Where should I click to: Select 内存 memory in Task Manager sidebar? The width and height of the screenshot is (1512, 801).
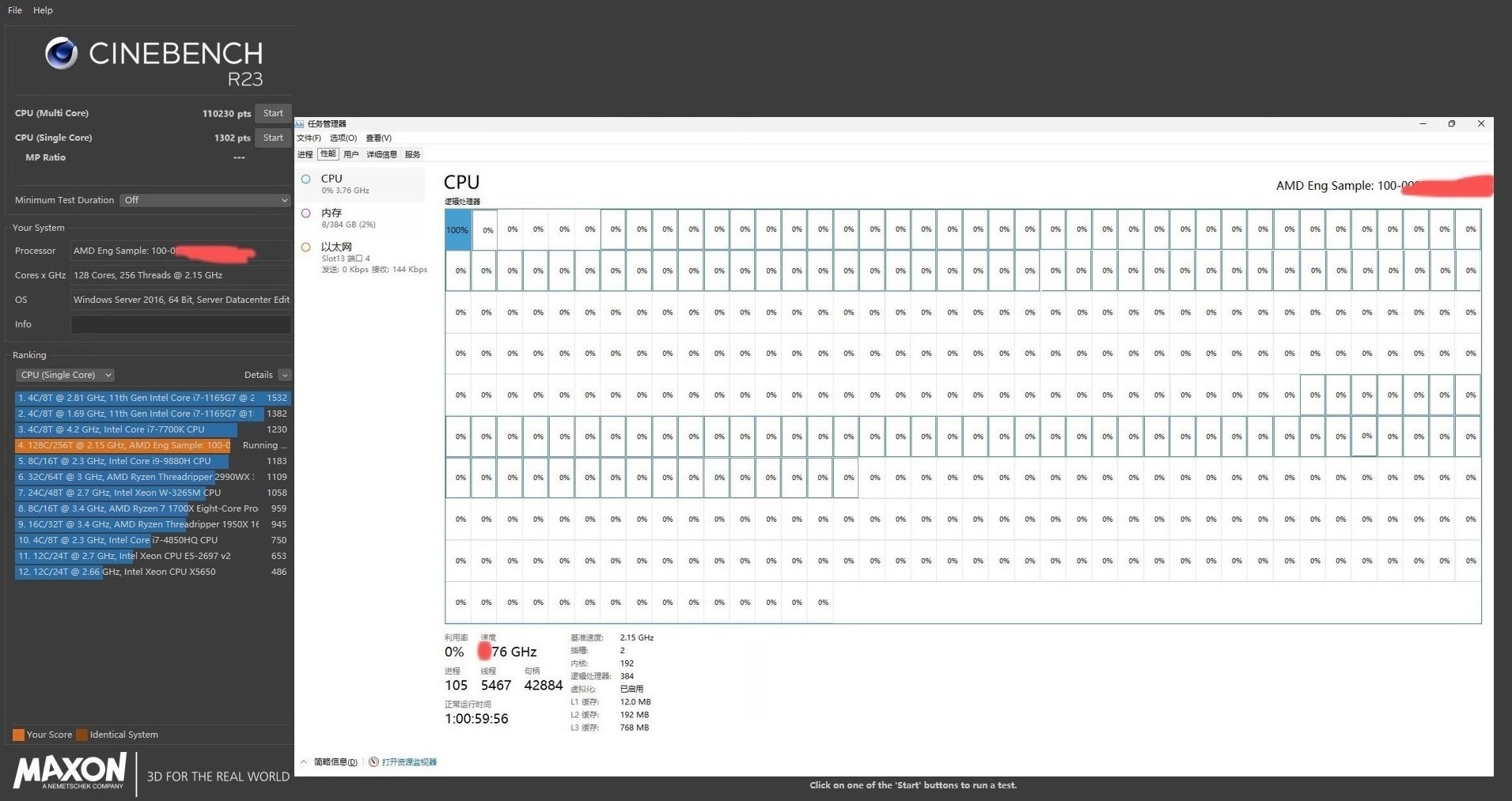[x=361, y=217]
